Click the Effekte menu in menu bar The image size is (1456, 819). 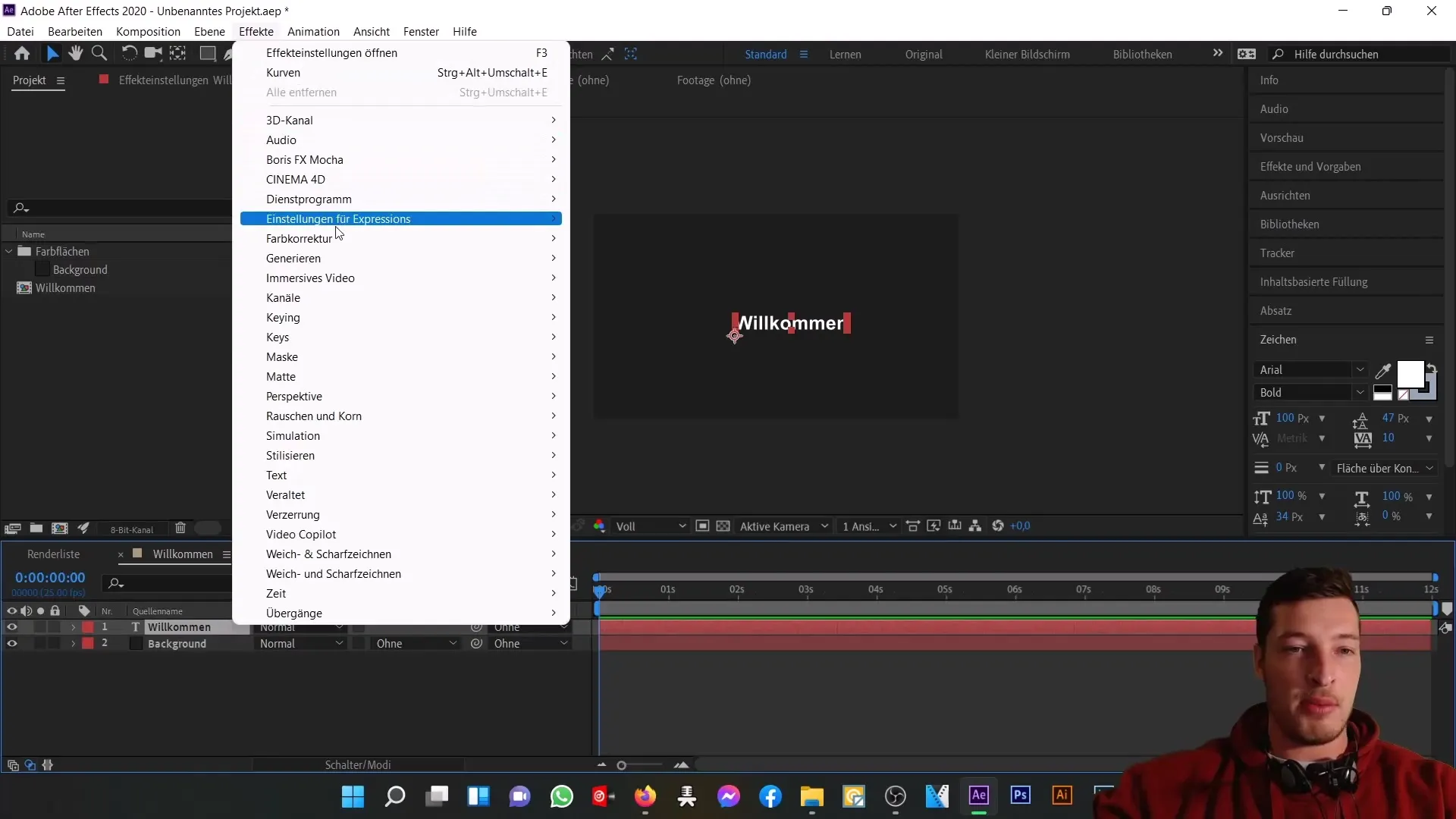256,31
